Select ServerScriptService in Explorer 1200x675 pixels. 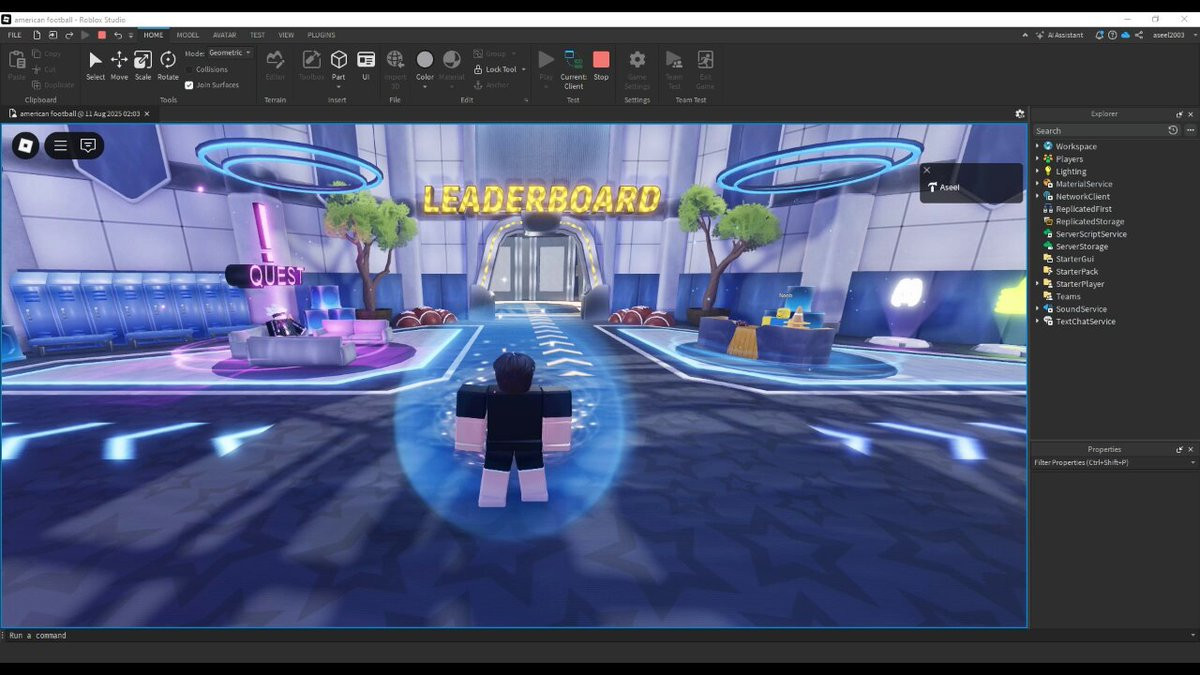tap(1091, 234)
